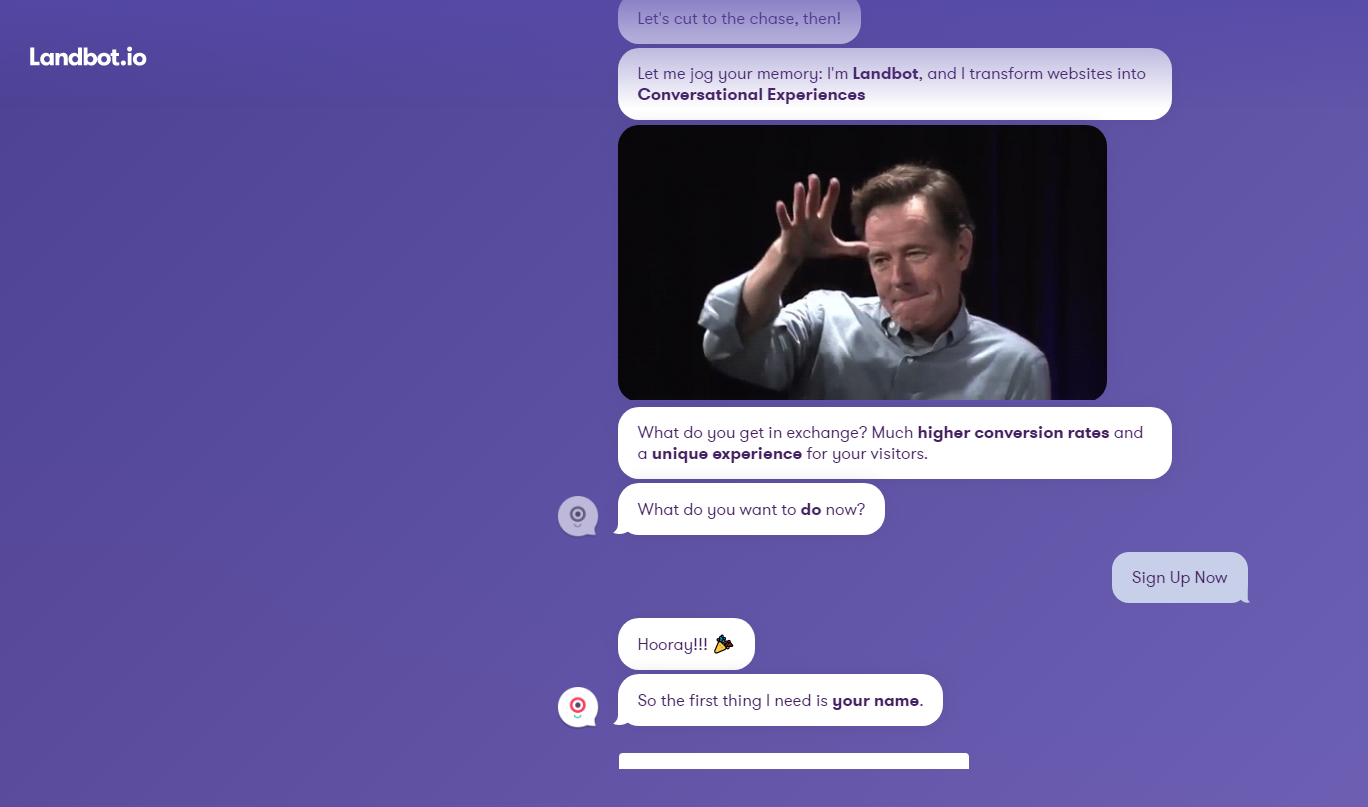
Task: Click the bold 'your name' text
Action: point(875,701)
